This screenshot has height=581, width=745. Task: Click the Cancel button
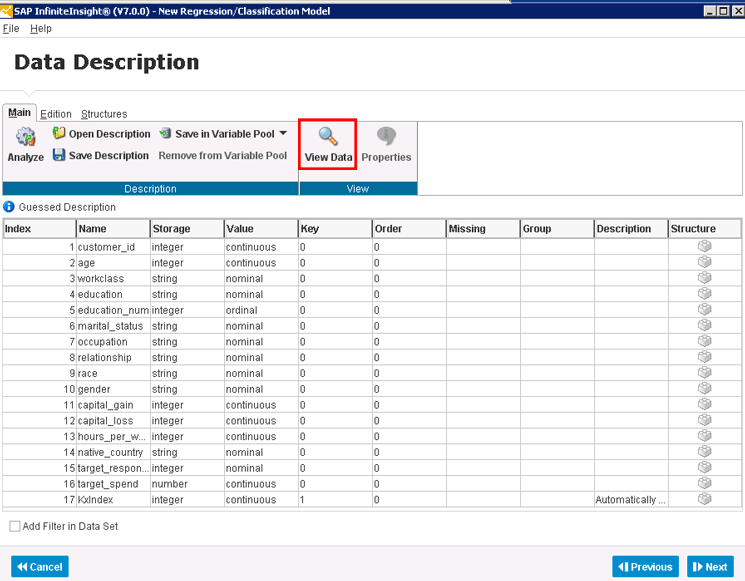click(x=40, y=566)
